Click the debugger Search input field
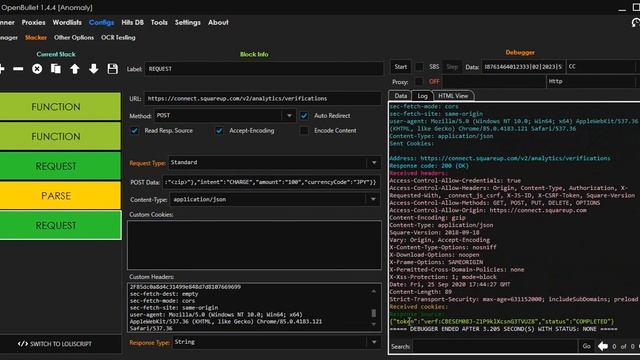Image resolution: width=640 pixels, height=360 pixels. point(495,346)
